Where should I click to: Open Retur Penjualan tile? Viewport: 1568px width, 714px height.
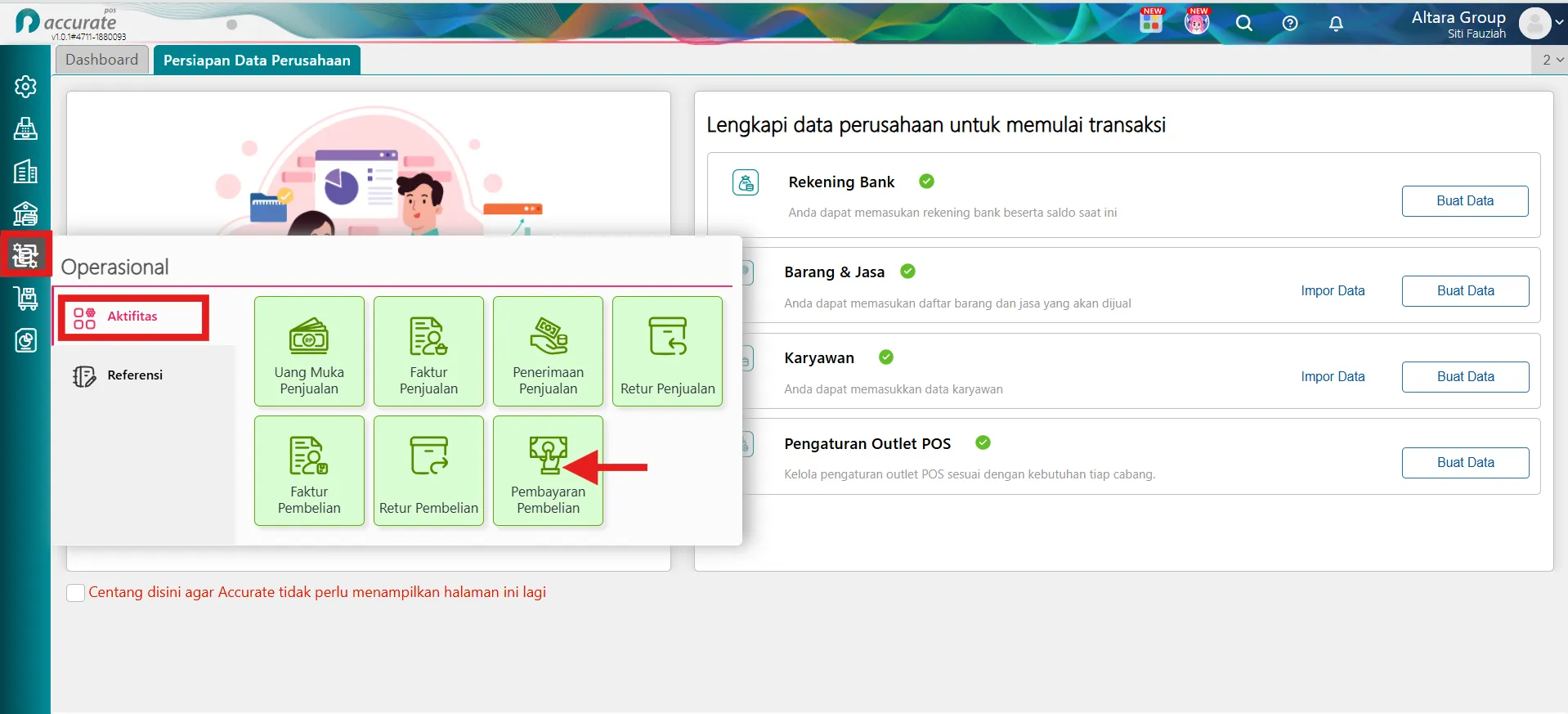[667, 351]
